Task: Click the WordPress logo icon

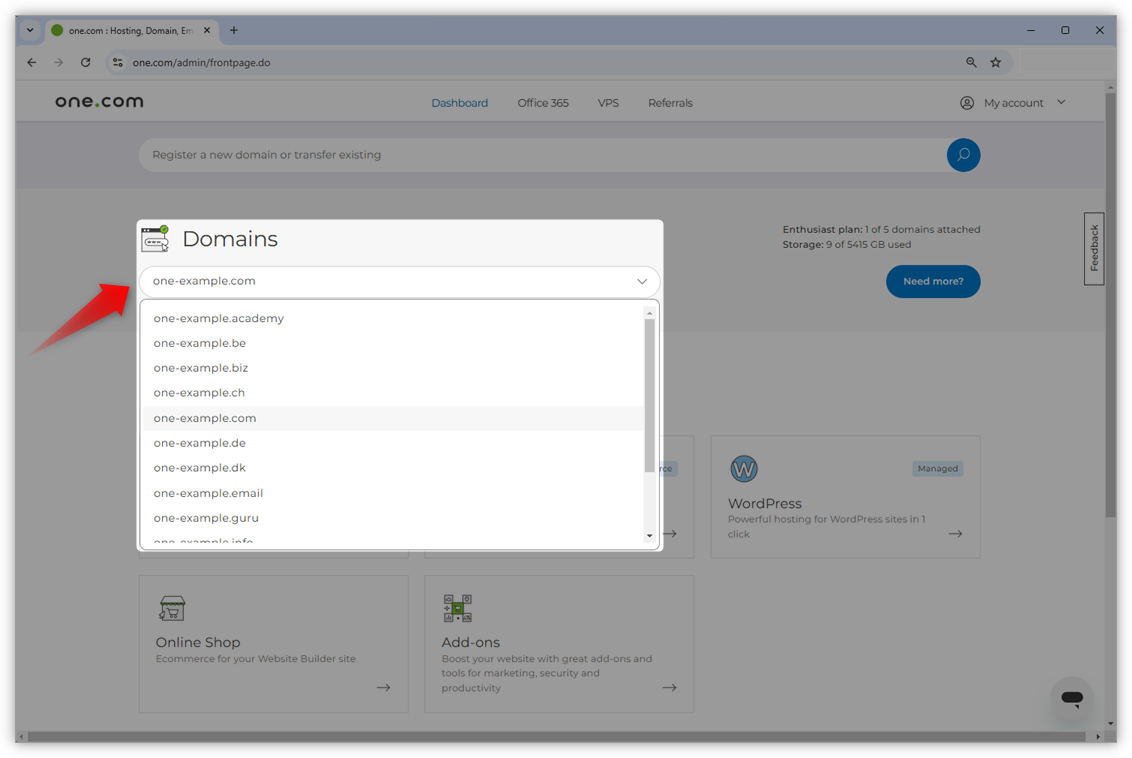Action: click(743, 468)
